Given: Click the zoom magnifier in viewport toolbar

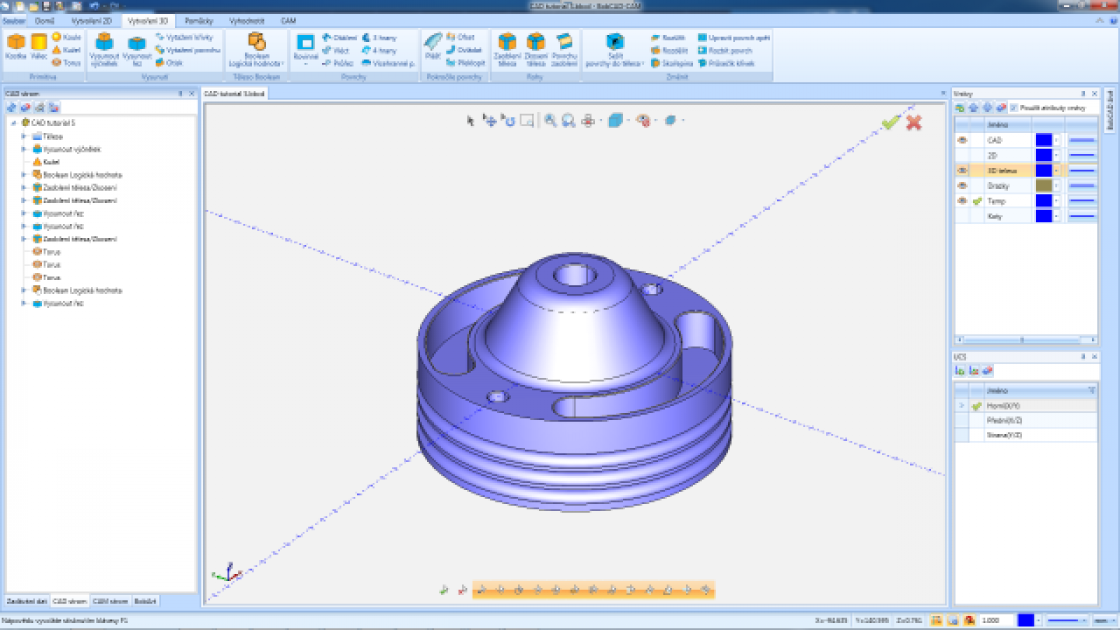Looking at the screenshot, I should click(550, 121).
